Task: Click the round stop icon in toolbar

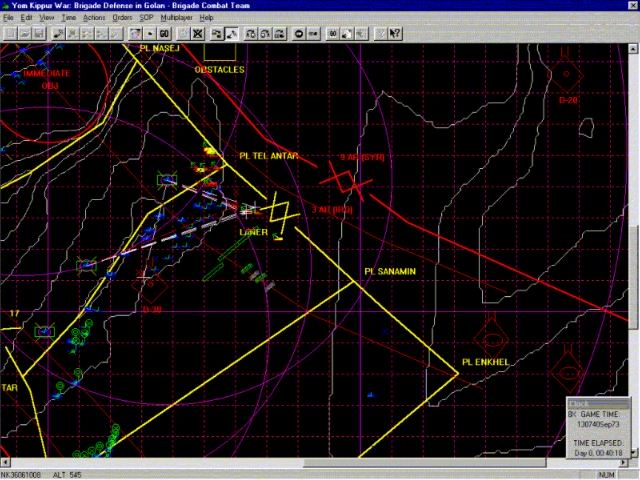Action: click(299, 33)
